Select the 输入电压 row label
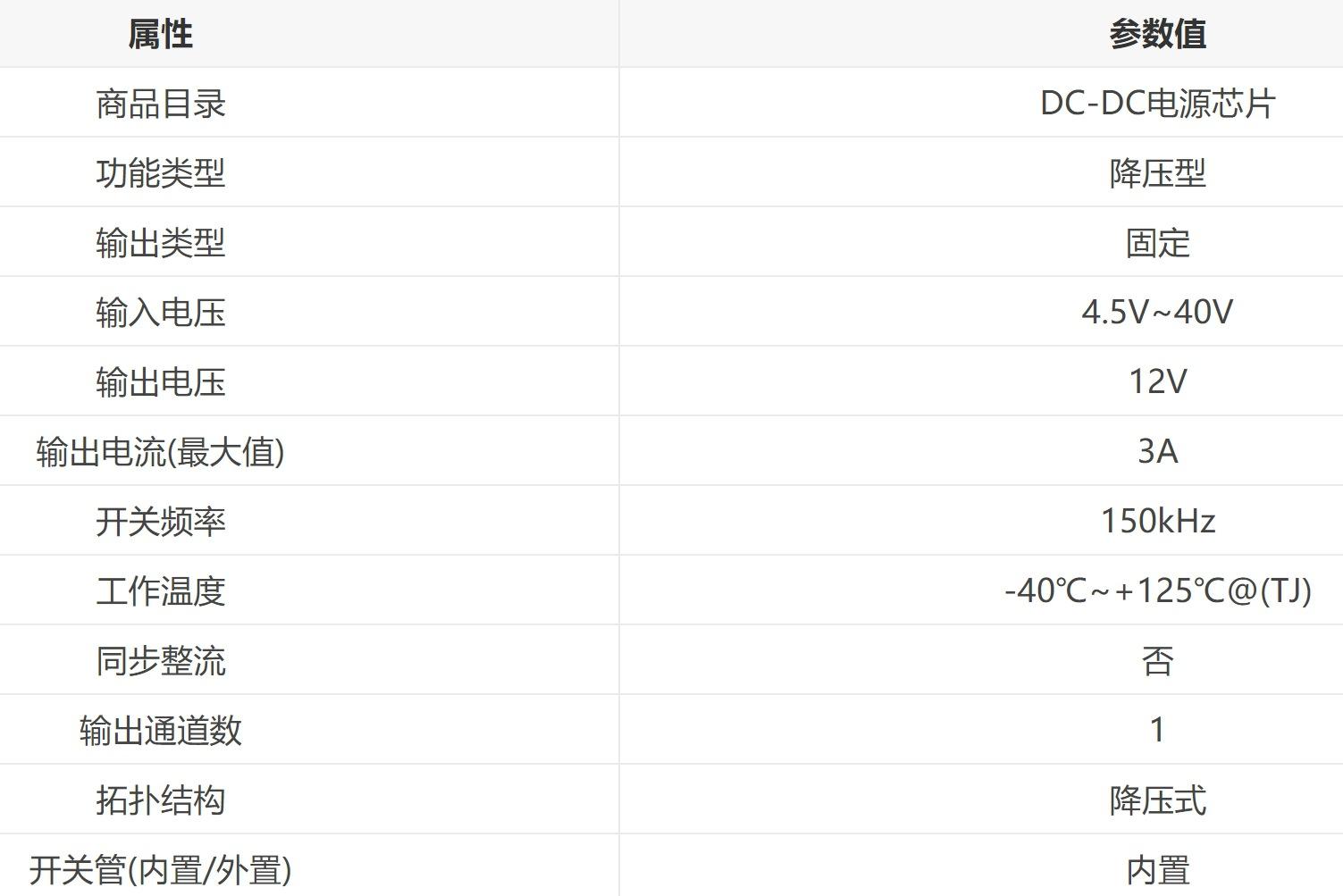Screen dimensions: 1343x896 [x=161, y=313]
